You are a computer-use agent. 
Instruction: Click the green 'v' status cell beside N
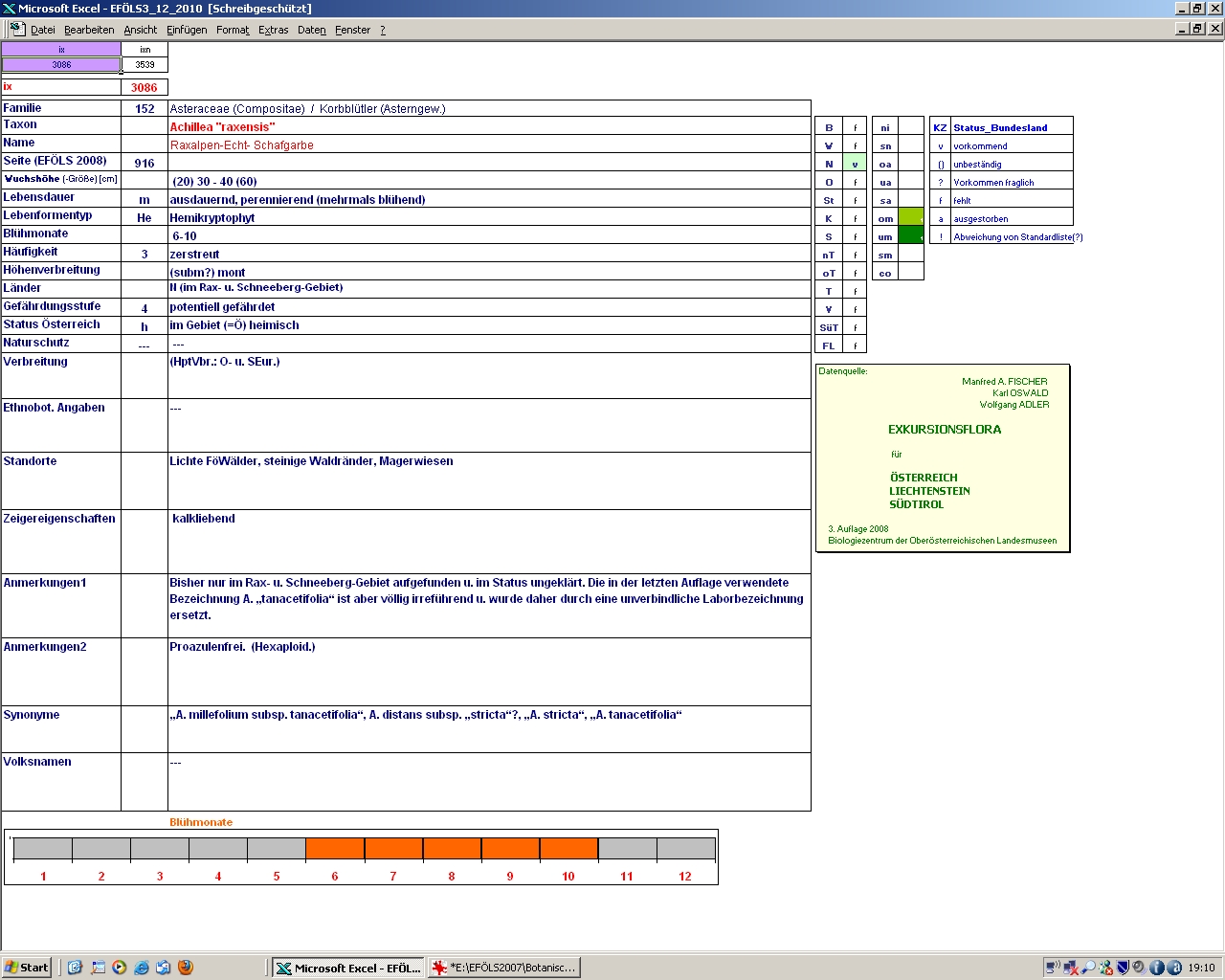[855, 164]
